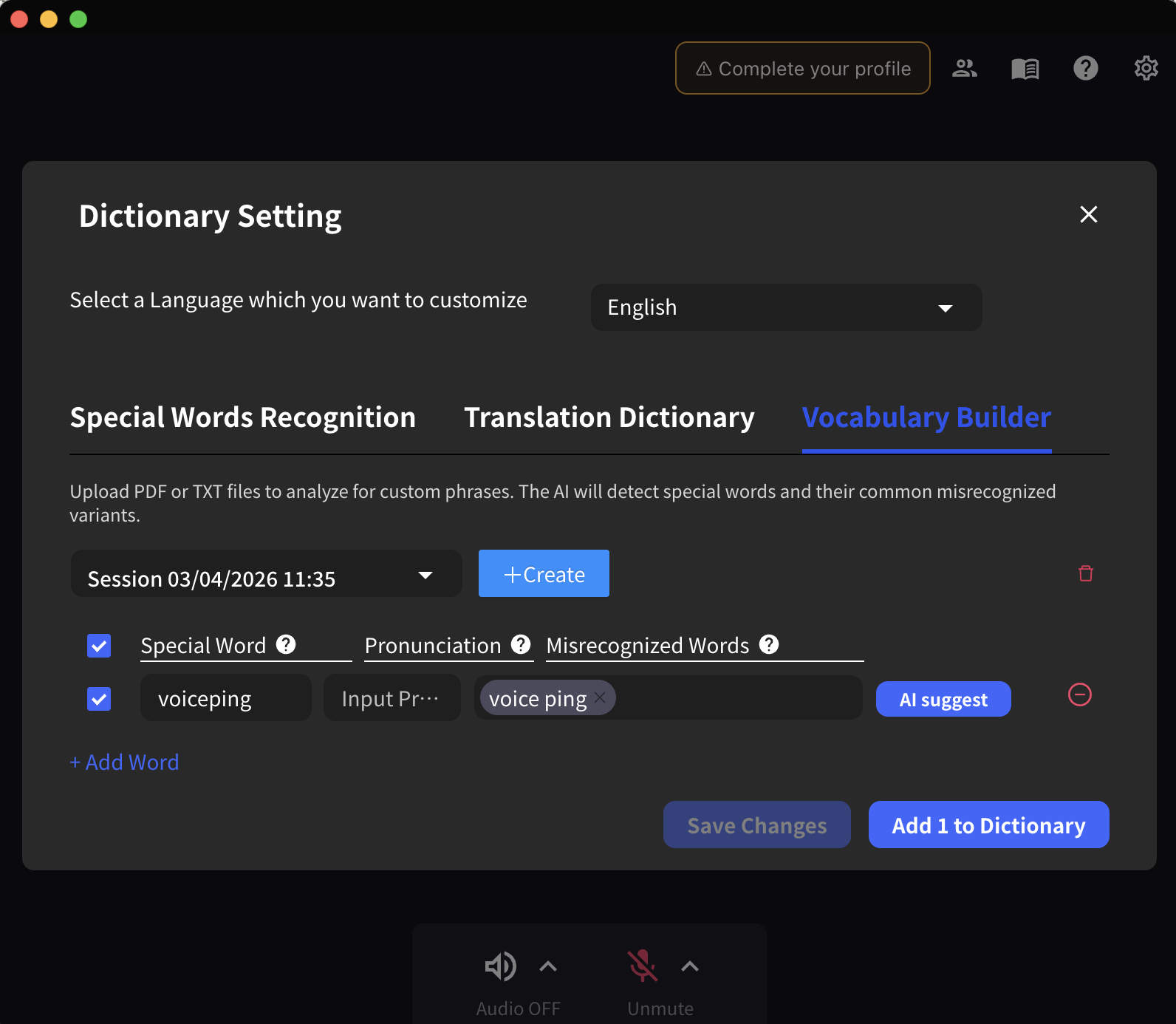The image size is (1176, 1024).
Task: Click the 'voice ping' tag text
Action: coord(538,698)
